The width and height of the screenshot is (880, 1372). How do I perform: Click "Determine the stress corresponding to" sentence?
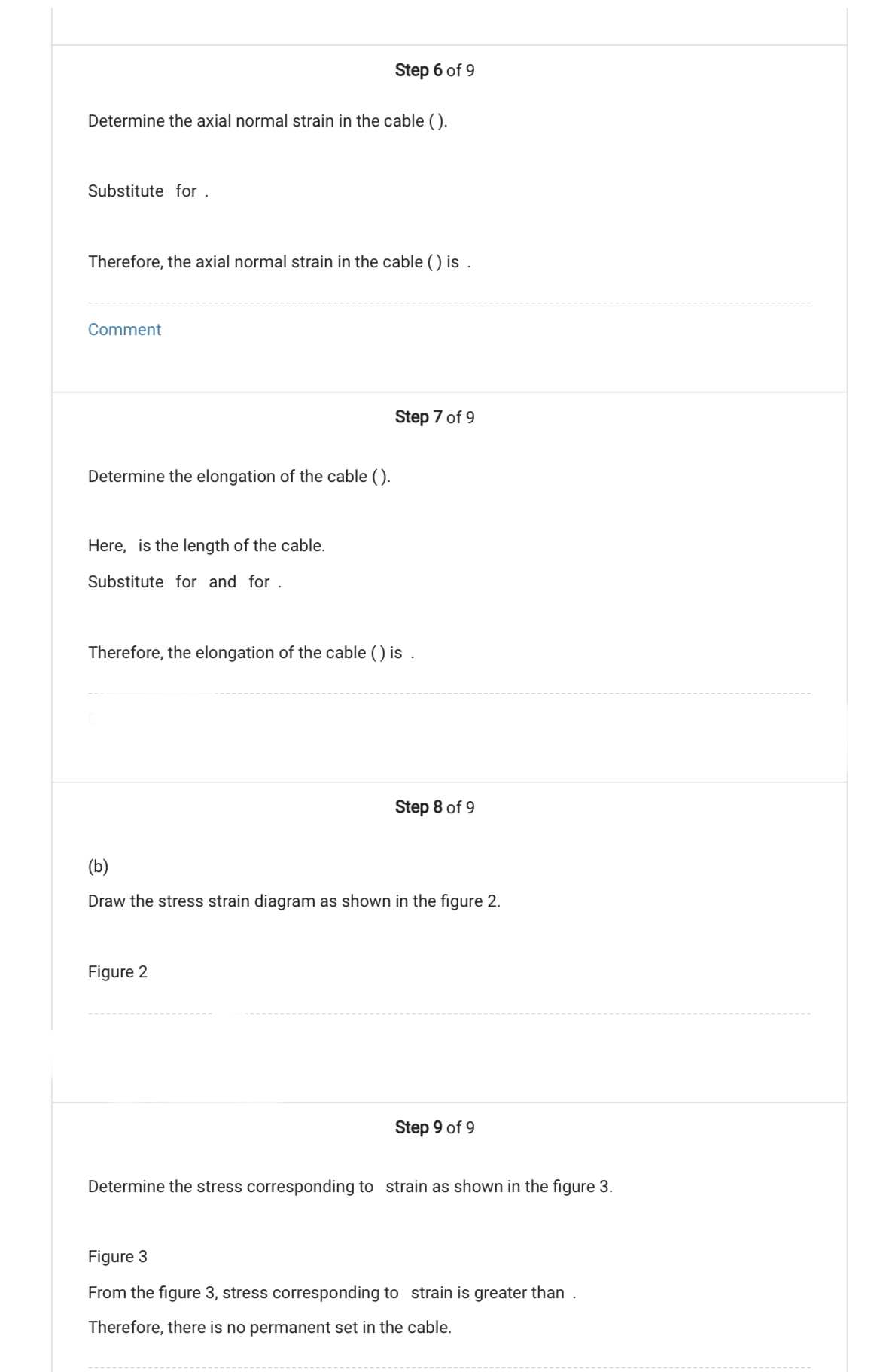click(x=350, y=1187)
